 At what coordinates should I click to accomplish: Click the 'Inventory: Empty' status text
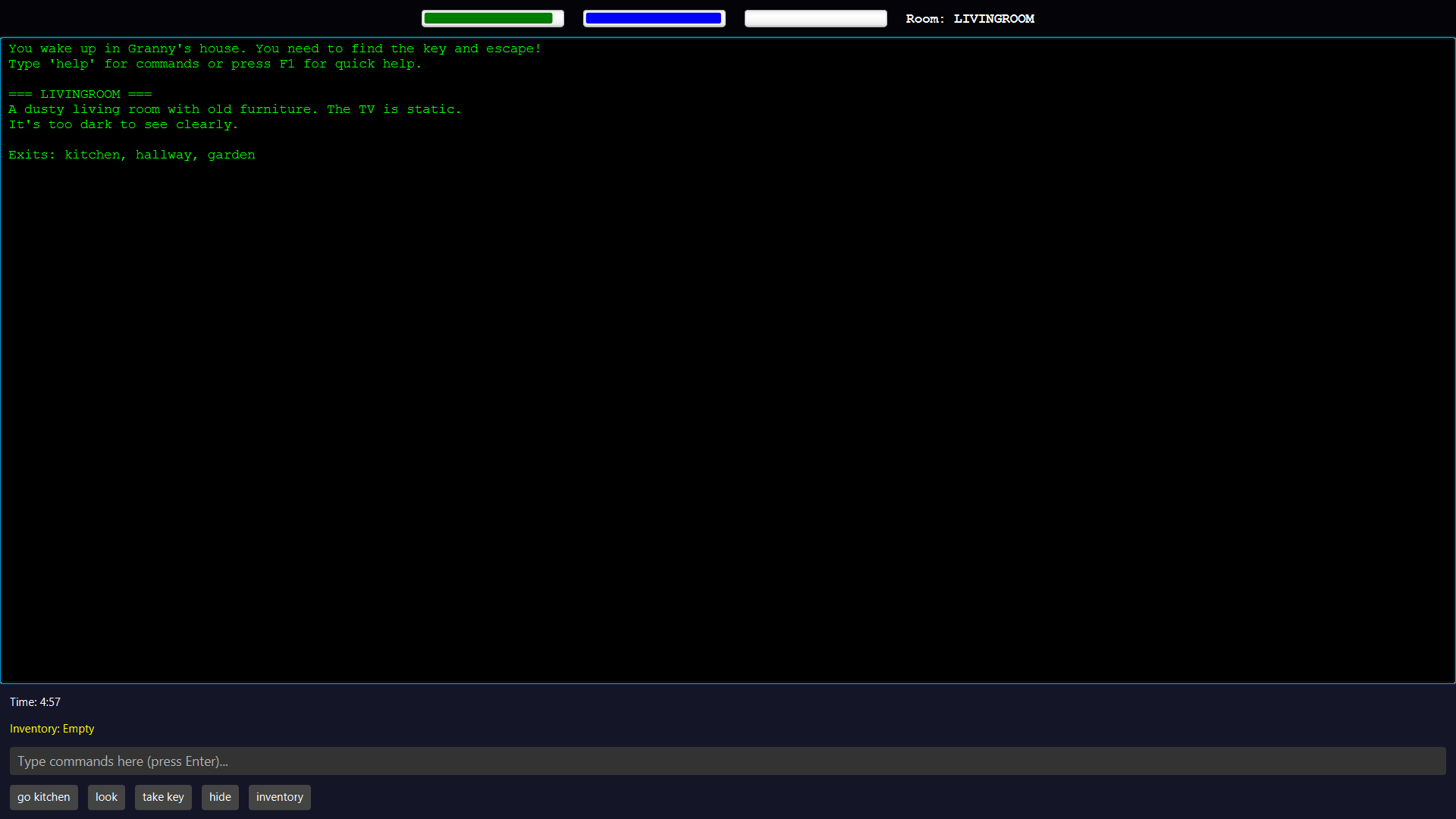coord(52,729)
